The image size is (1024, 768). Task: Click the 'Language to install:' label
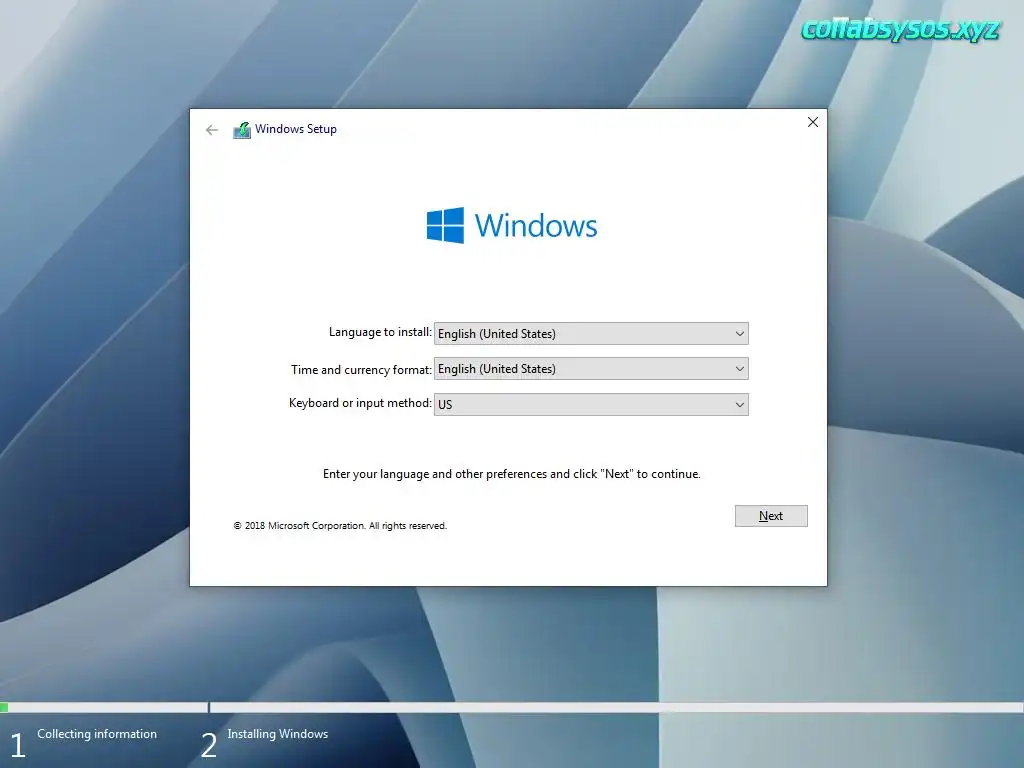tap(380, 332)
